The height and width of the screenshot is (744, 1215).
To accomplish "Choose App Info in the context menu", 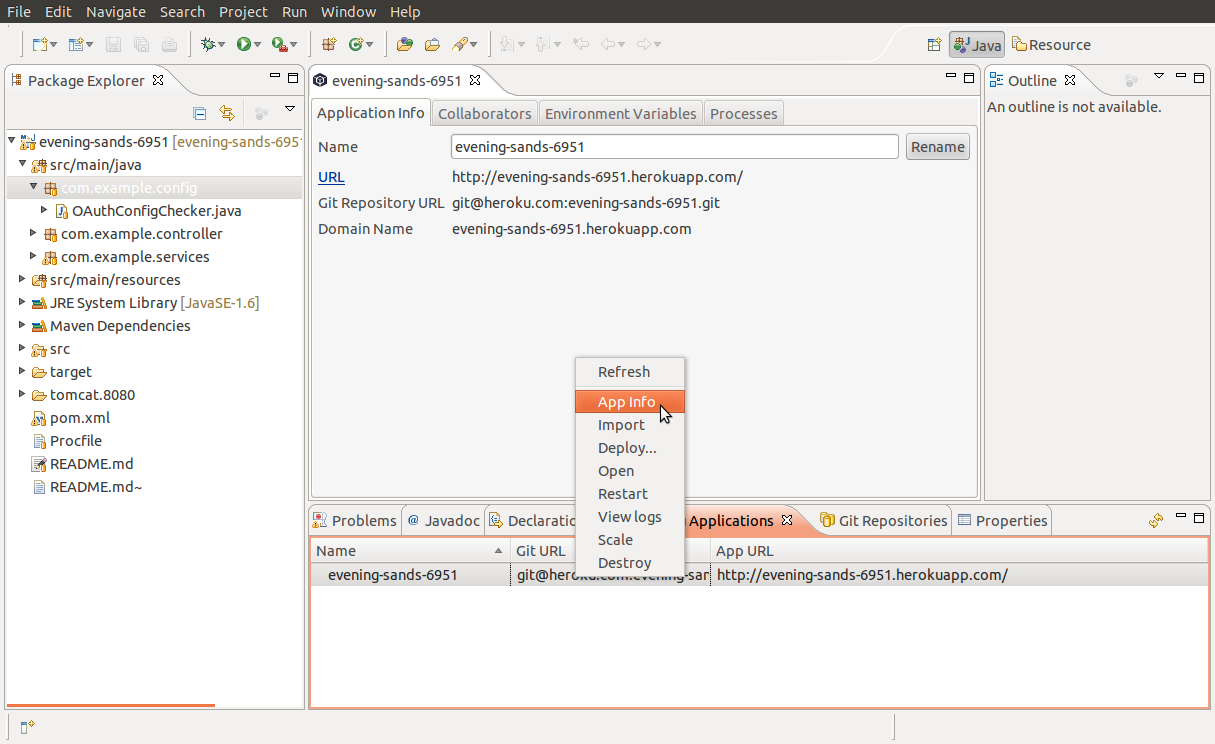I will [x=630, y=402].
